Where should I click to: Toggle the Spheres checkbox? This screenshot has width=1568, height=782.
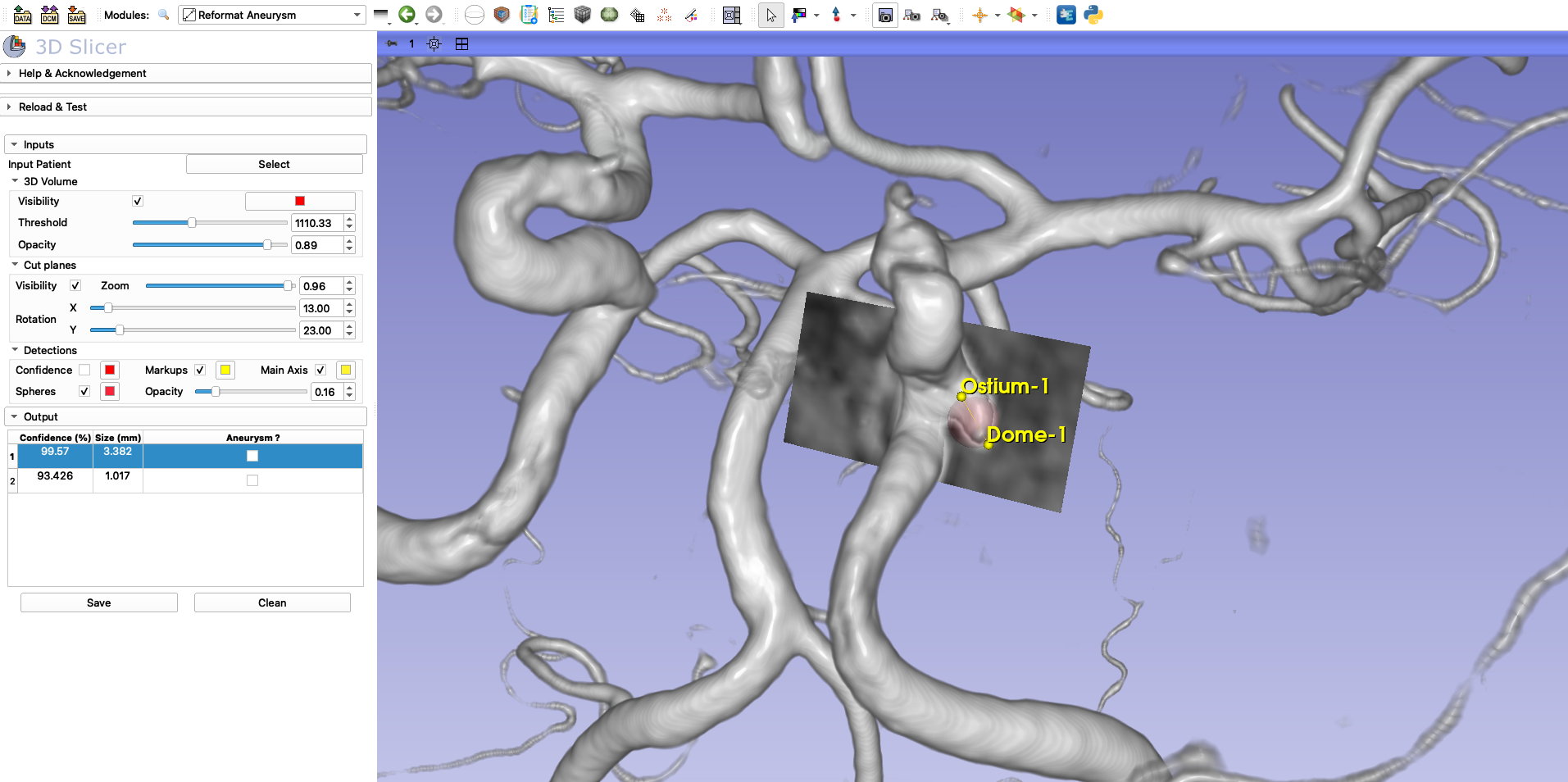pos(84,391)
